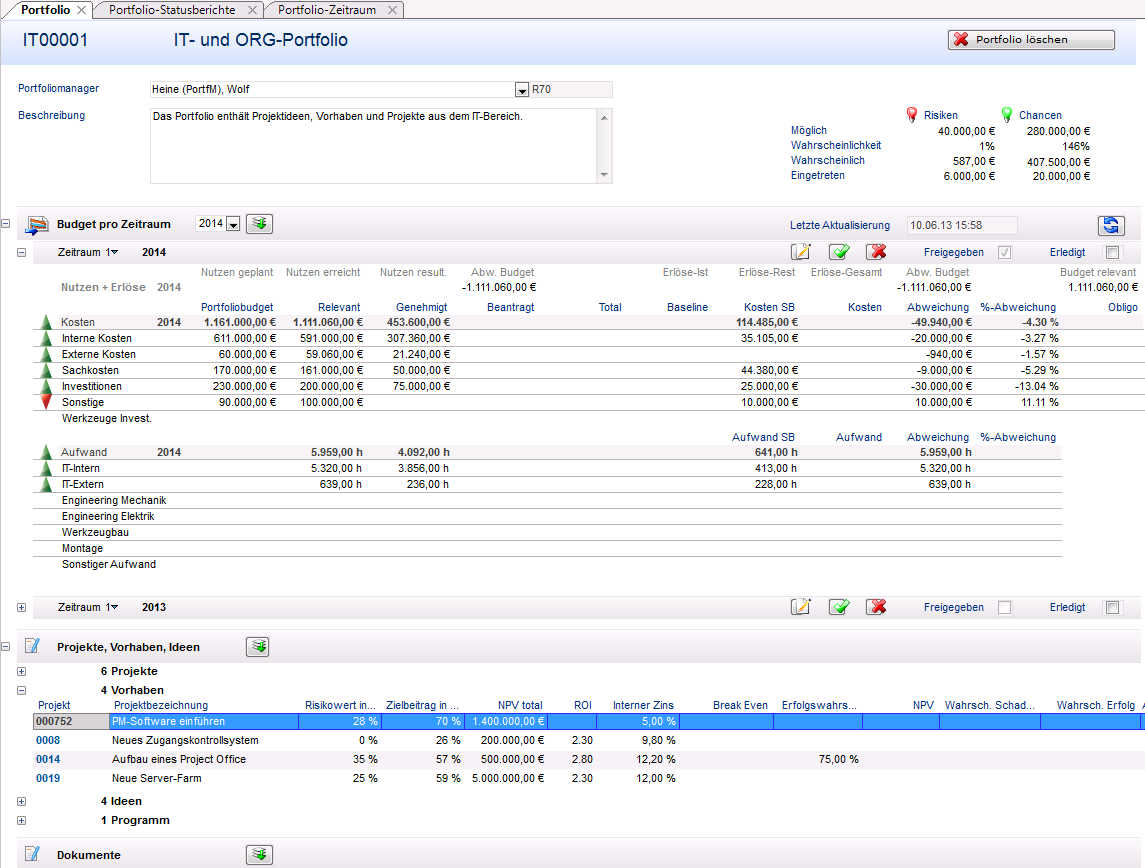The height and width of the screenshot is (868, 1145).
Task: Enable Erledigt checkbox for Zeitraum 2014
Action: click(1112, 253)
